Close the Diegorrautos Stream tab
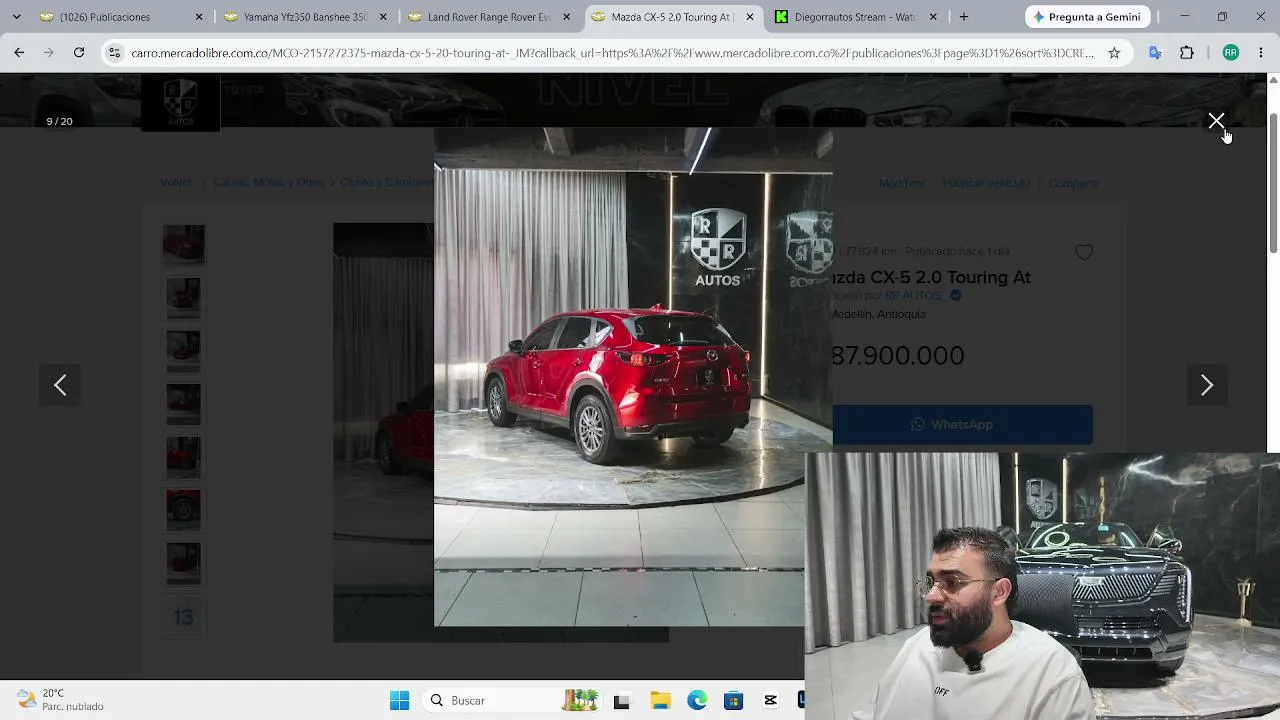Image resolution: width=1280 pixels, height=720 pixels. click(933, 17)
